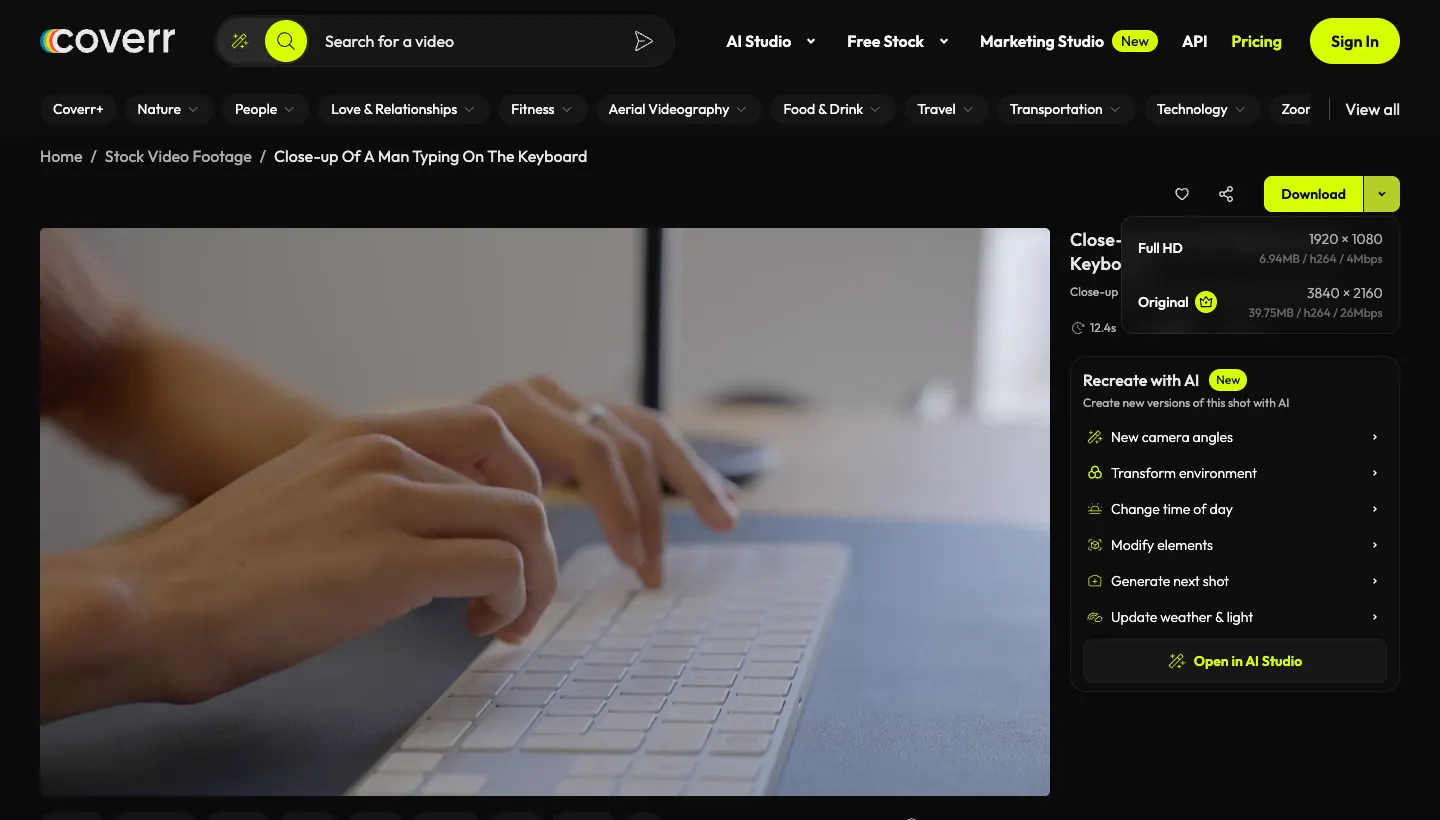This screenshot has width=1440, height=820.
Task: Click the Recreate with AI heading
Action: (x=1141, y=380)
